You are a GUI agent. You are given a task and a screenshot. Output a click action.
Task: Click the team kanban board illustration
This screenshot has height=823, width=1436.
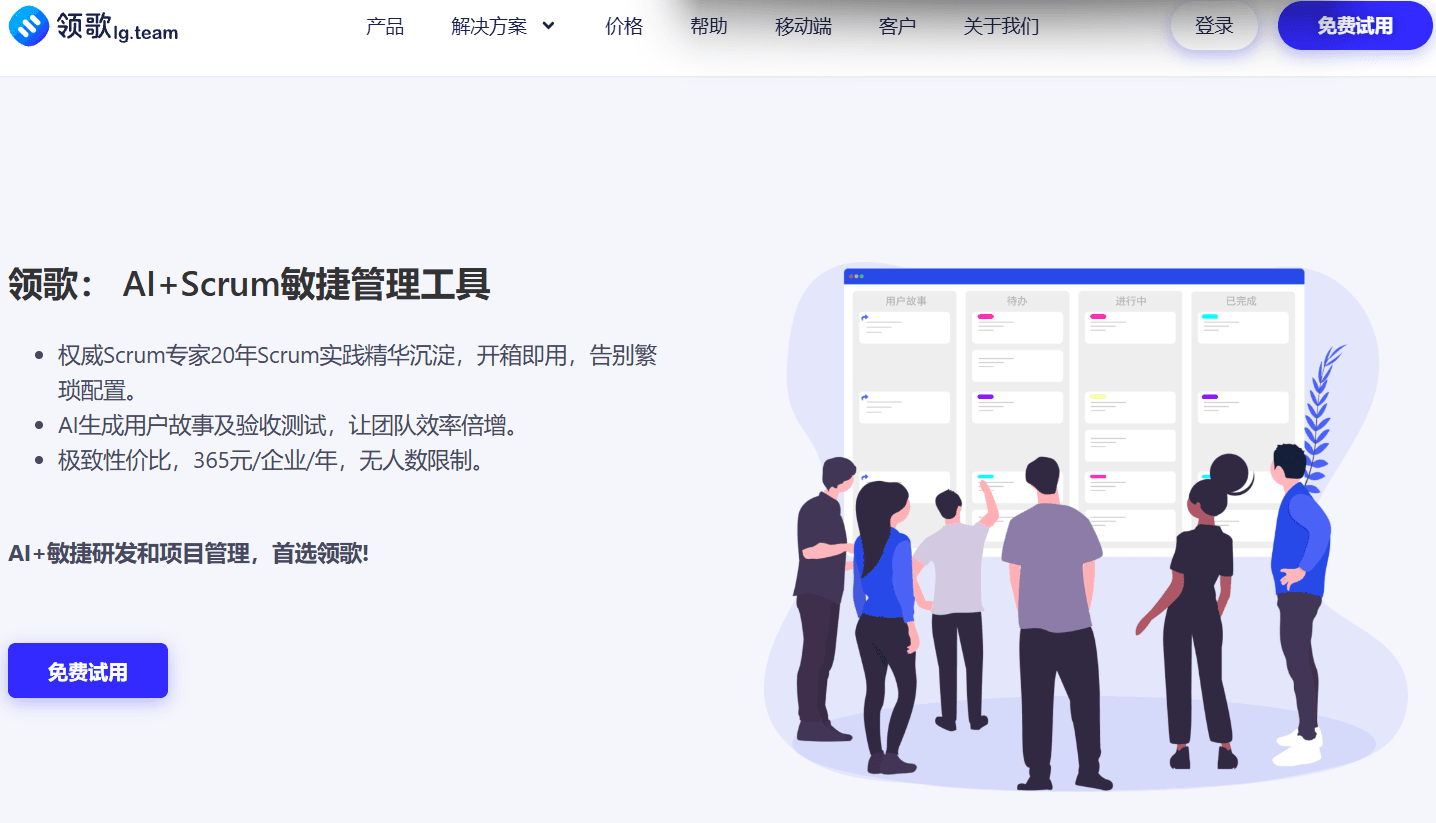point(1085,527)
